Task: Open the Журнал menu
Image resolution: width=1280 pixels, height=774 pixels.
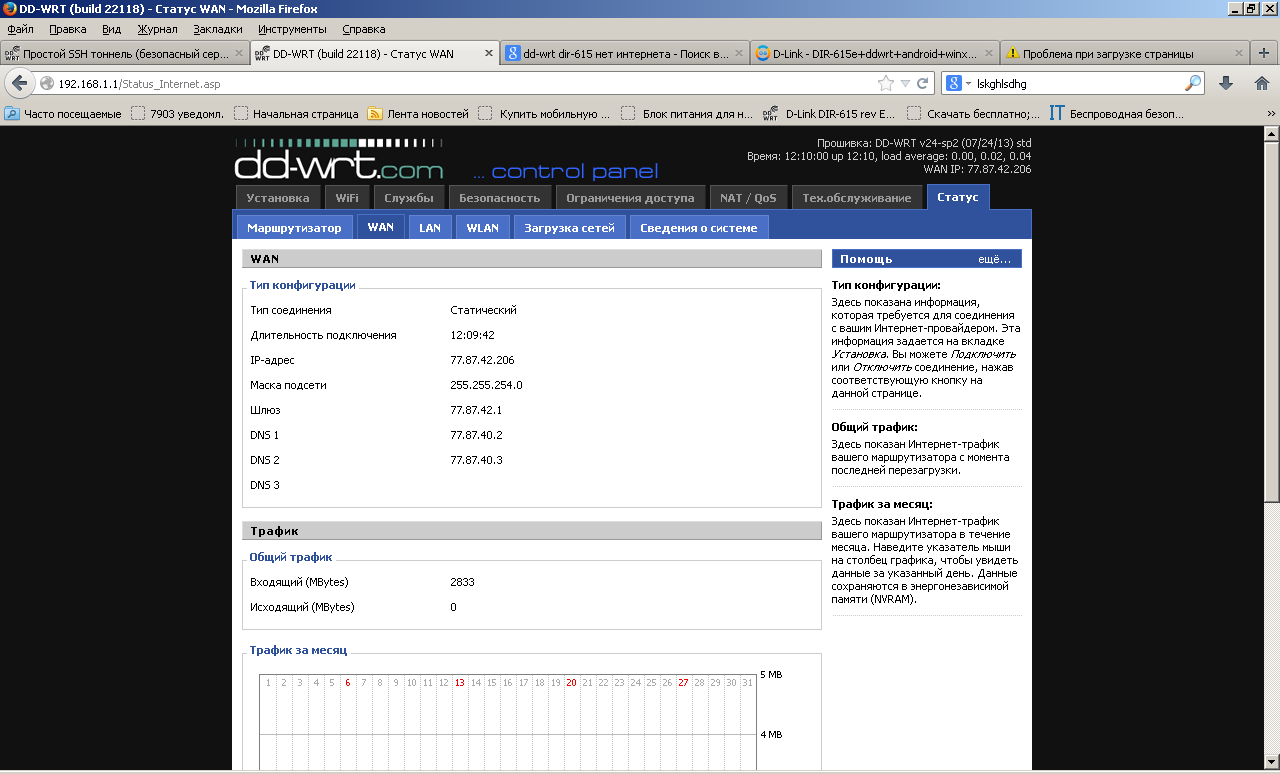Action: (158, 29)
